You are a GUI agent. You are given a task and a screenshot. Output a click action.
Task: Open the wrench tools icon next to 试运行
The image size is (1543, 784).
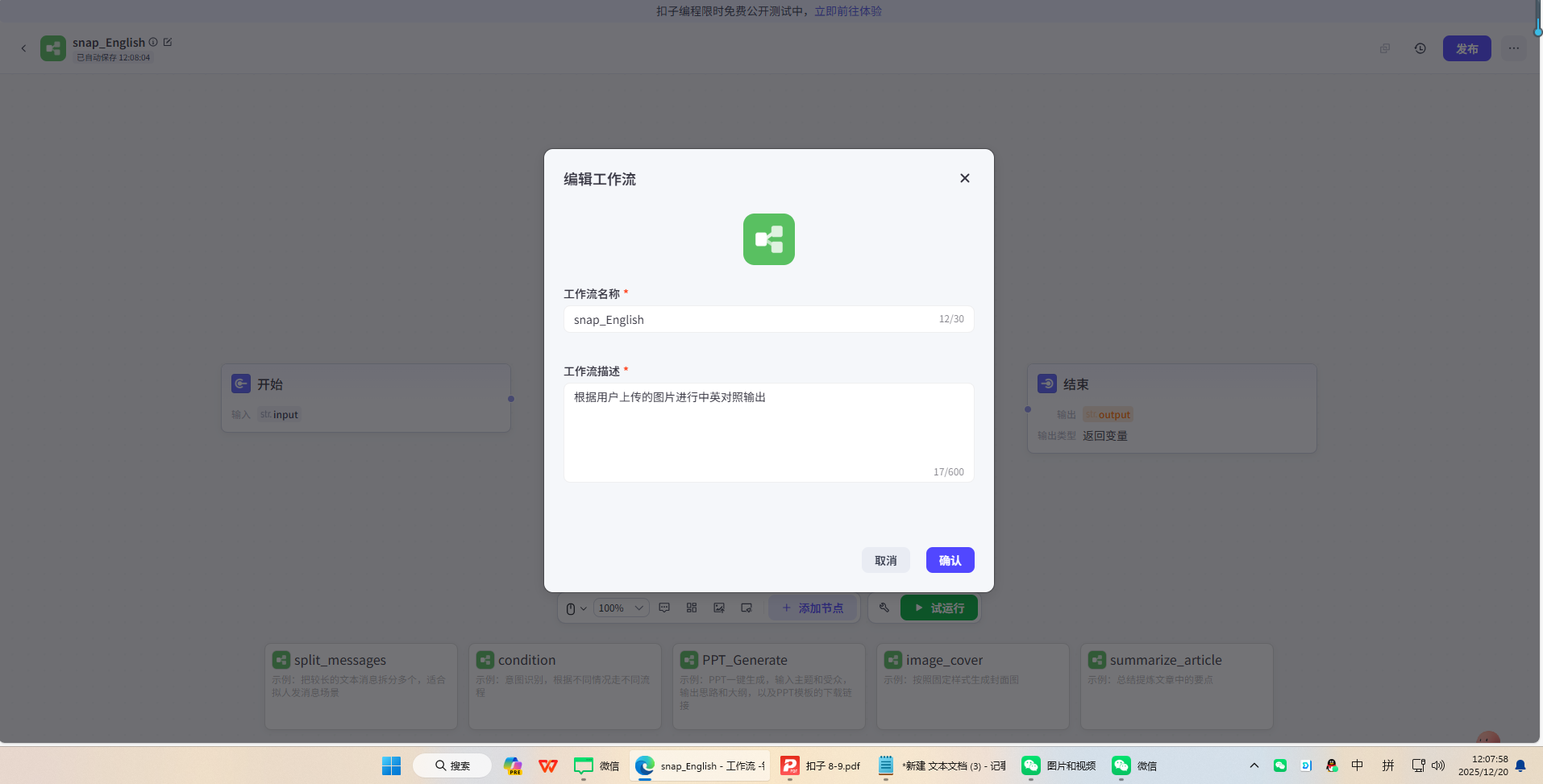(x=884, y=608)
